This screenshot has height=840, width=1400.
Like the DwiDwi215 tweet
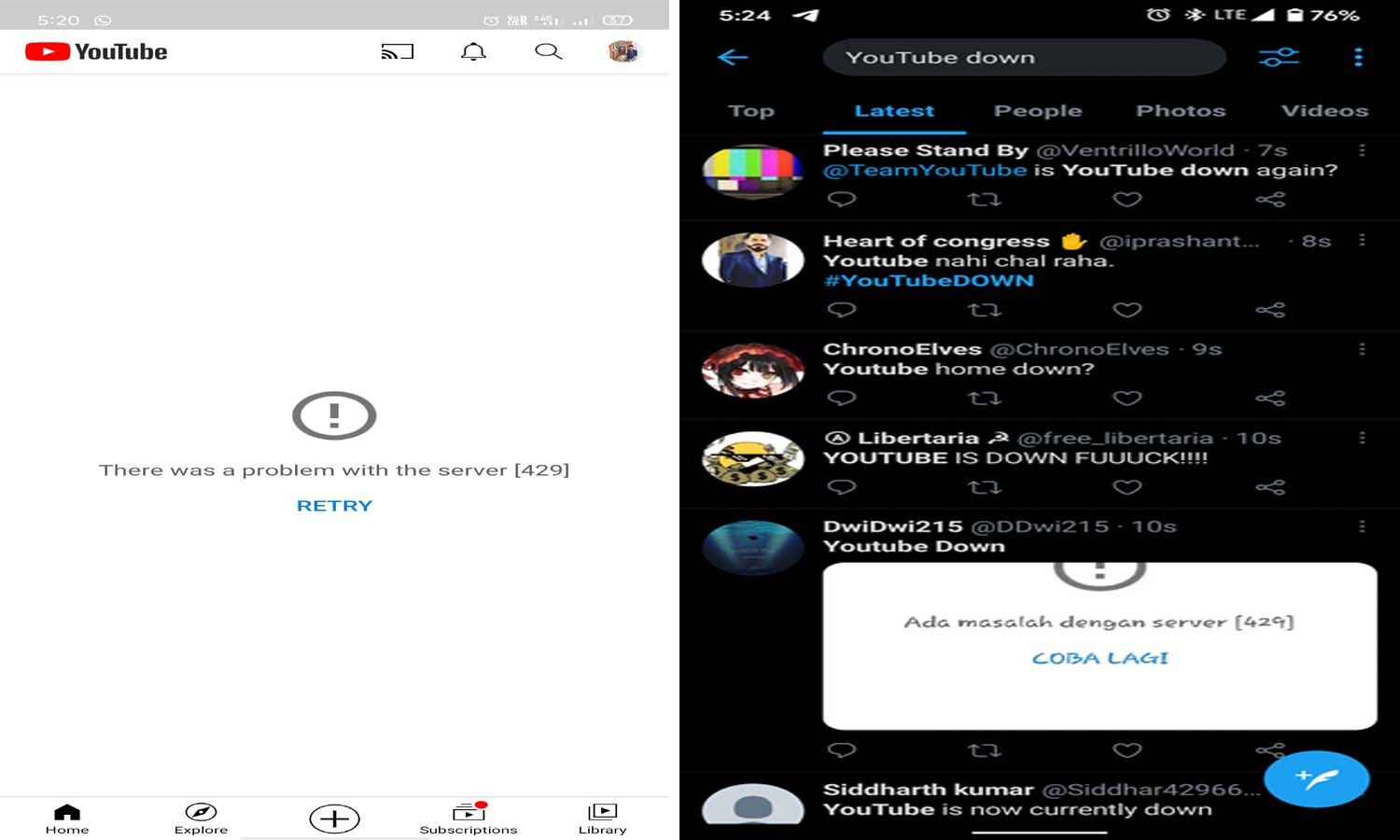point(1127,749)
